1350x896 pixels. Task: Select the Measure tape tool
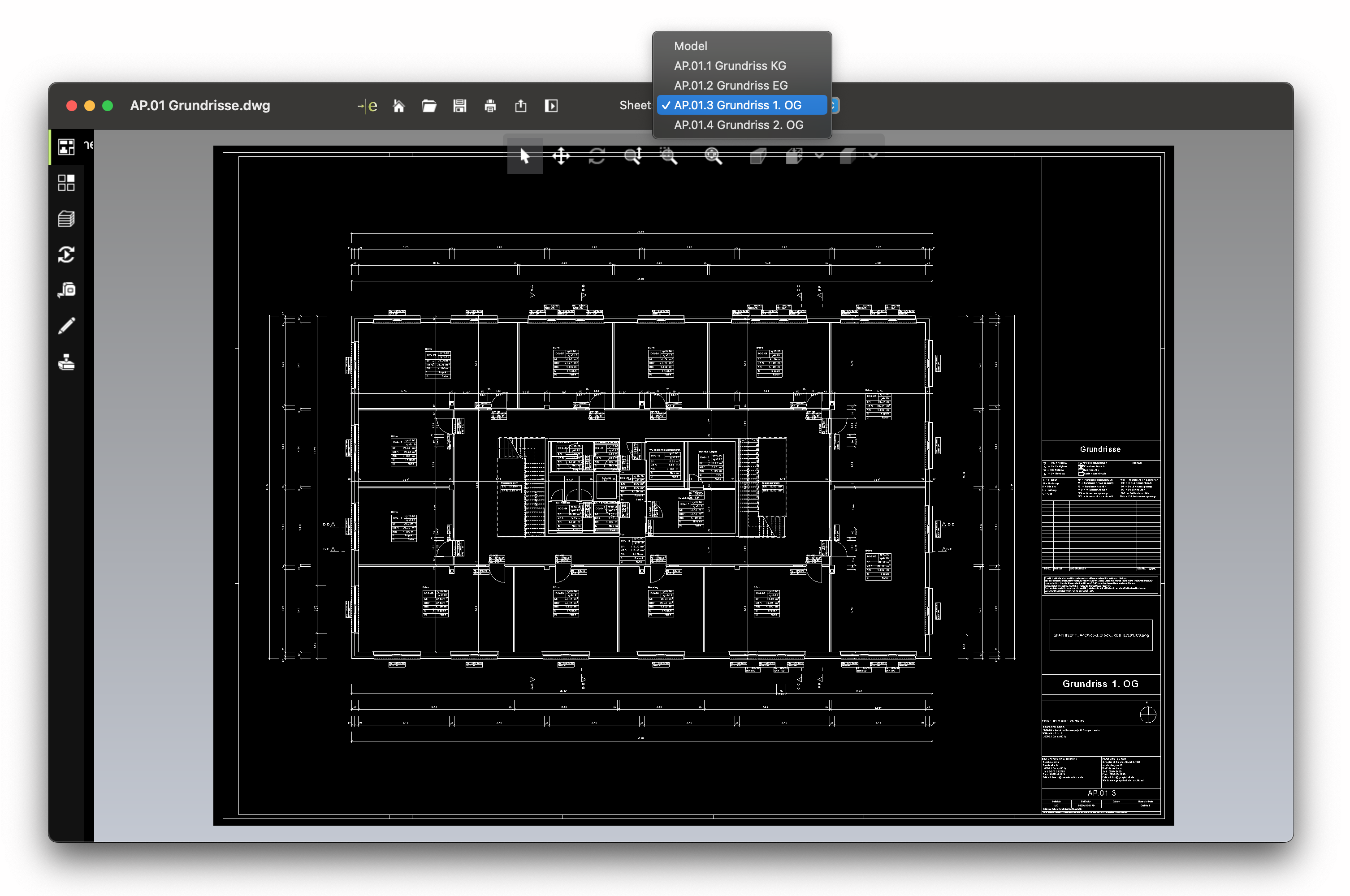[66, 290]
